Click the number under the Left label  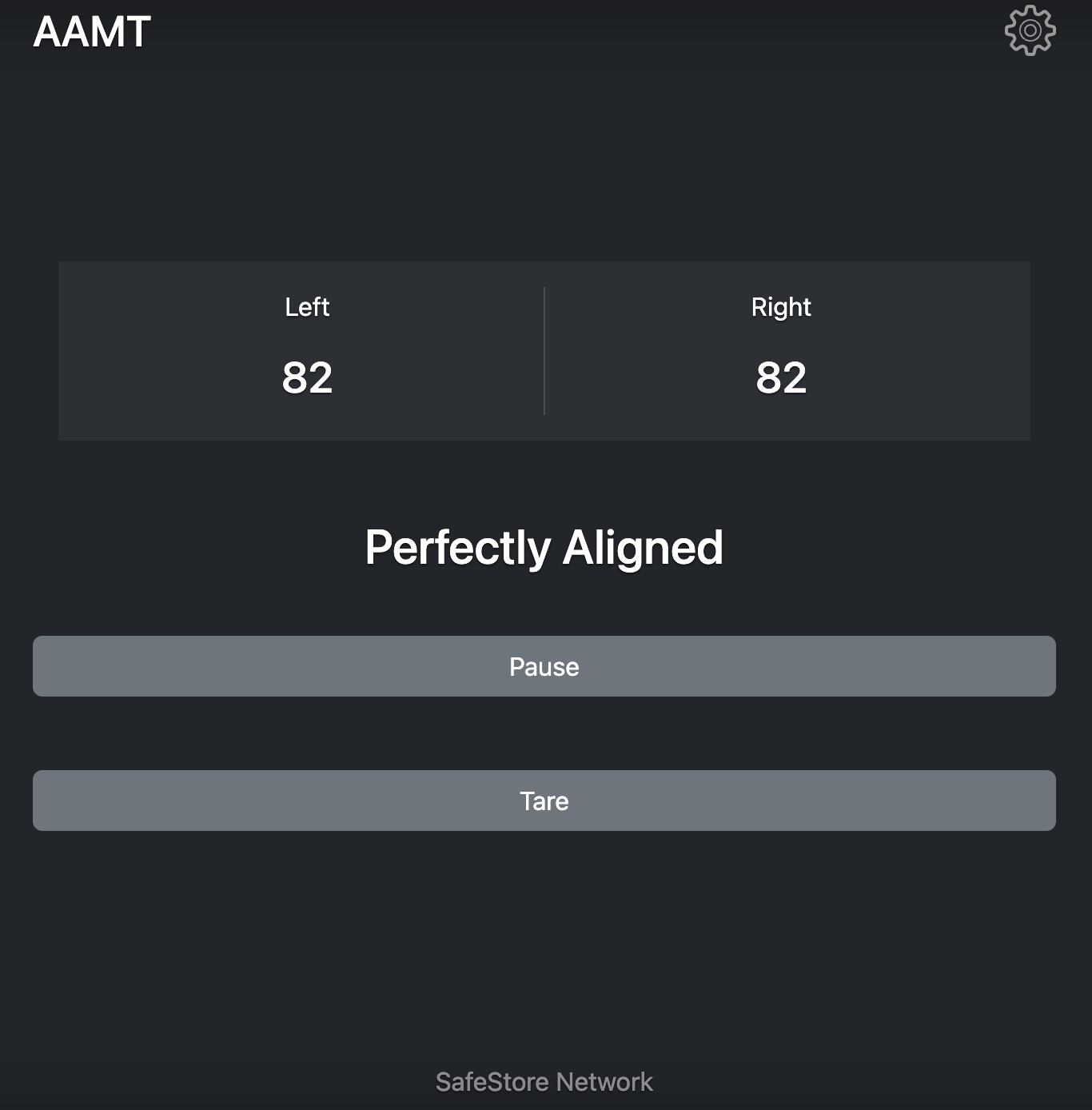click(x=307, y=377)
